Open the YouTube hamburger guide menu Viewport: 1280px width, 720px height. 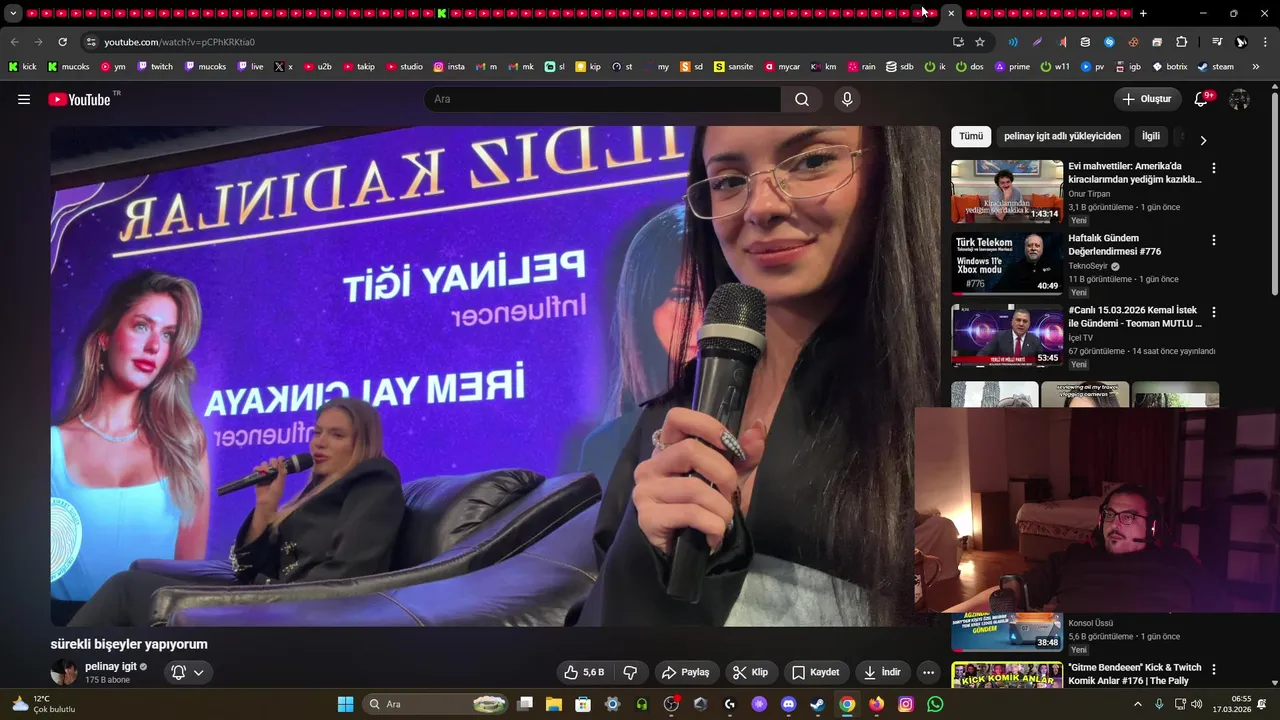[24, 99]
